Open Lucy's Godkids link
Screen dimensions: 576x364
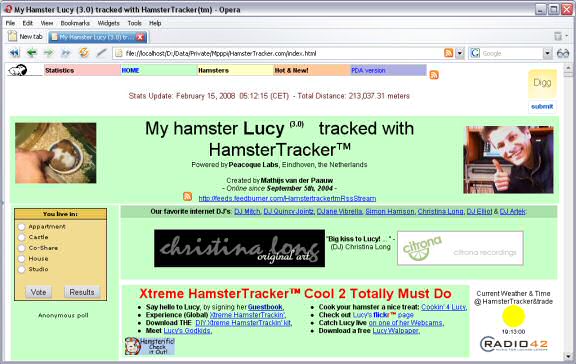[187, 331]
